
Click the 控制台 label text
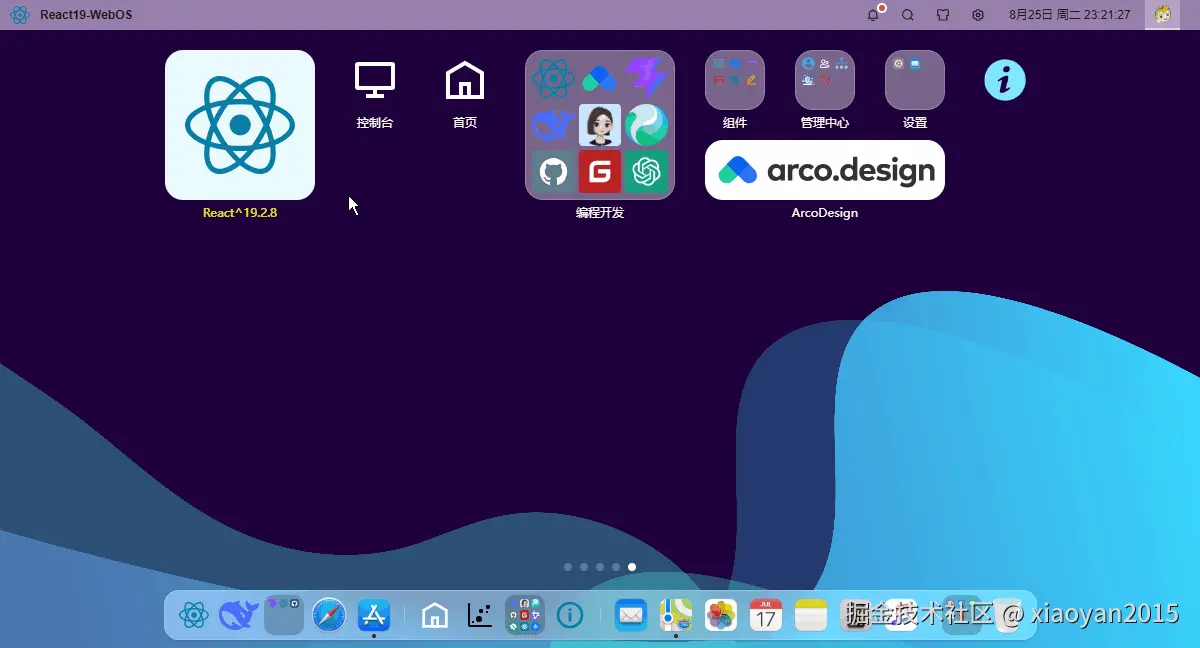click(375, 123)
